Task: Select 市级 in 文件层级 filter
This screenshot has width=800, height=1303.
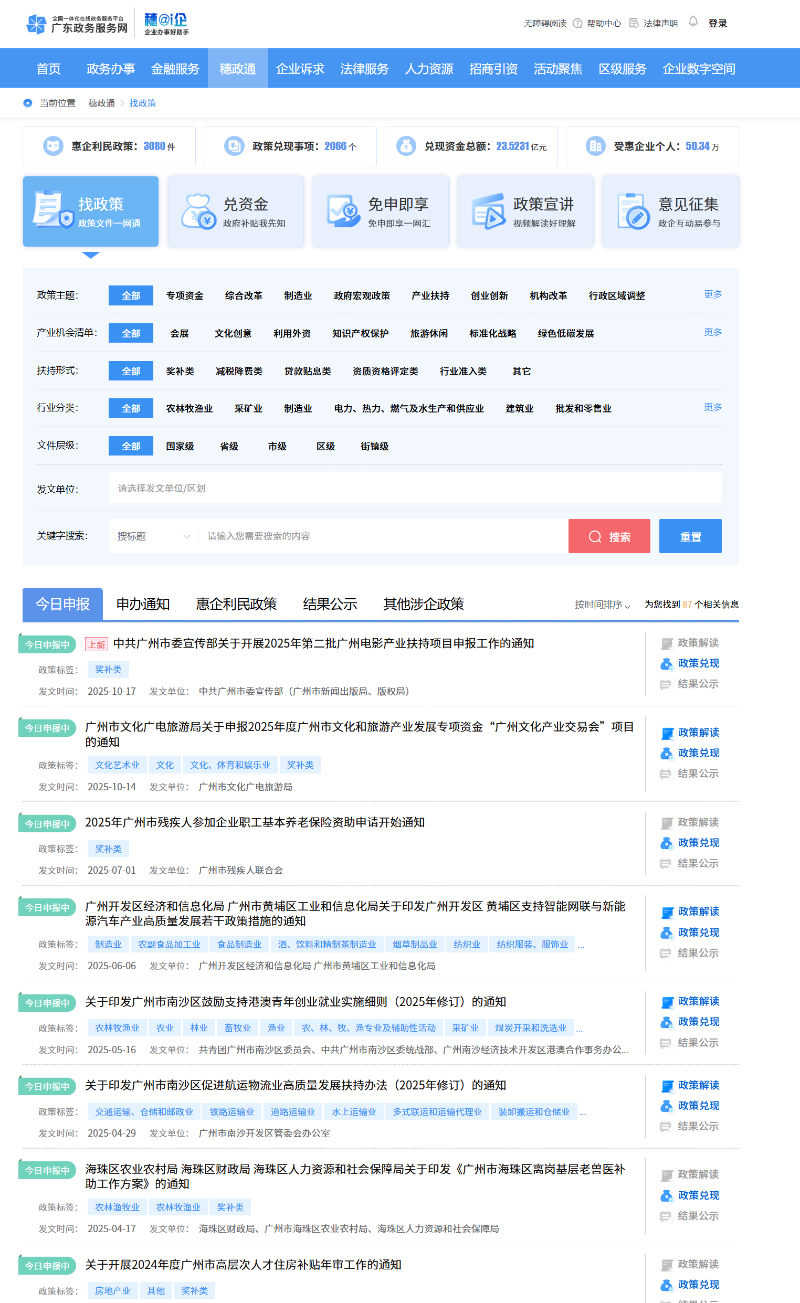Action: pyautogui.click(x=277, y=446)
